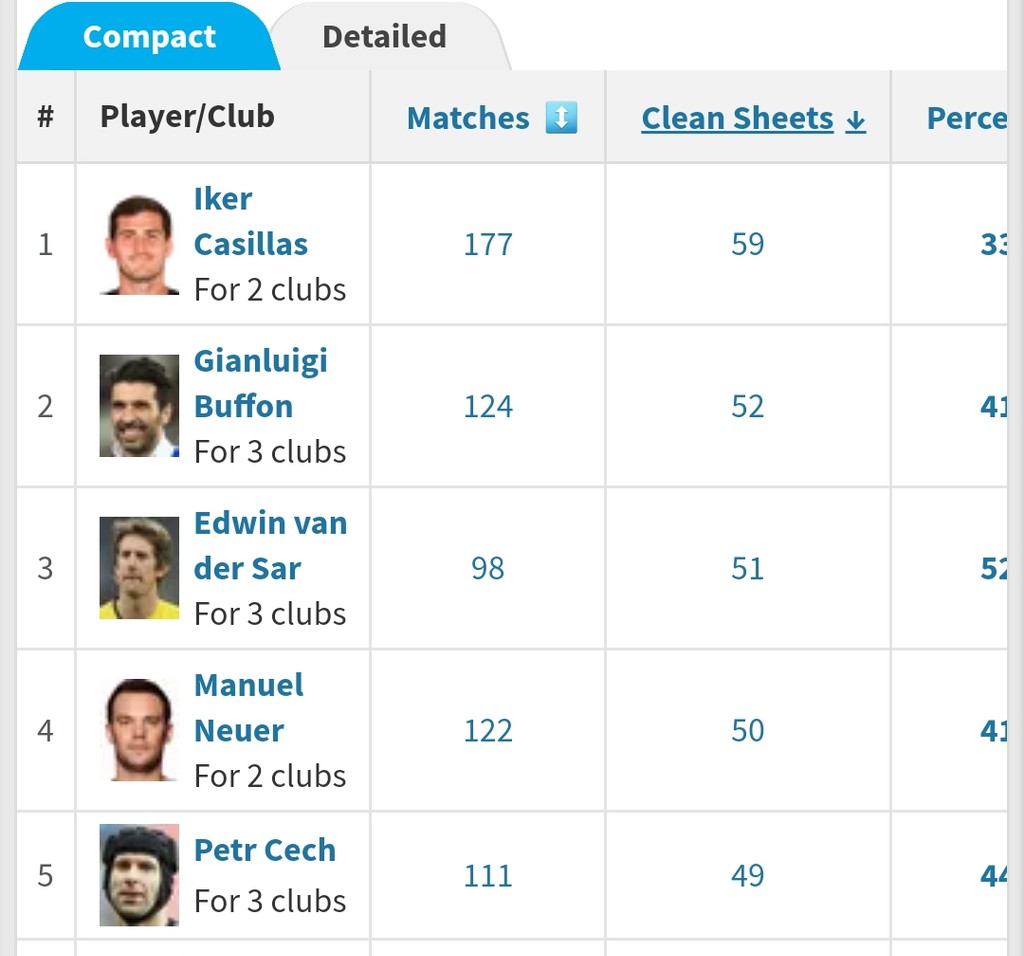Open Manuel Neuer player link
1024x956 pixels.
[248, 707]
